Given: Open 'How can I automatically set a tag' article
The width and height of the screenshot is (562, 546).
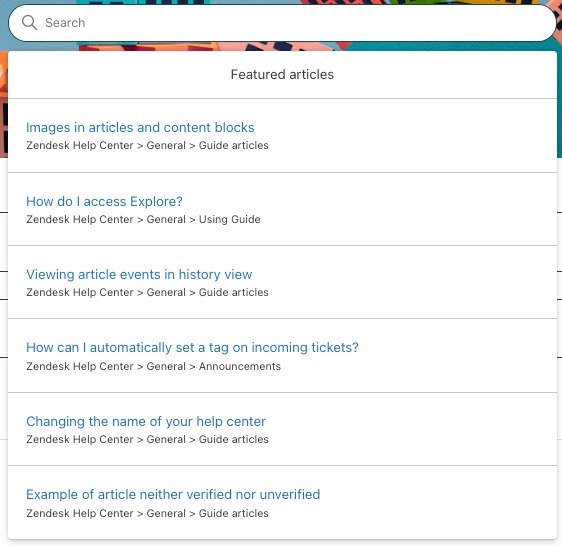Looking at the screenshot, I should (x=192, y=348).
